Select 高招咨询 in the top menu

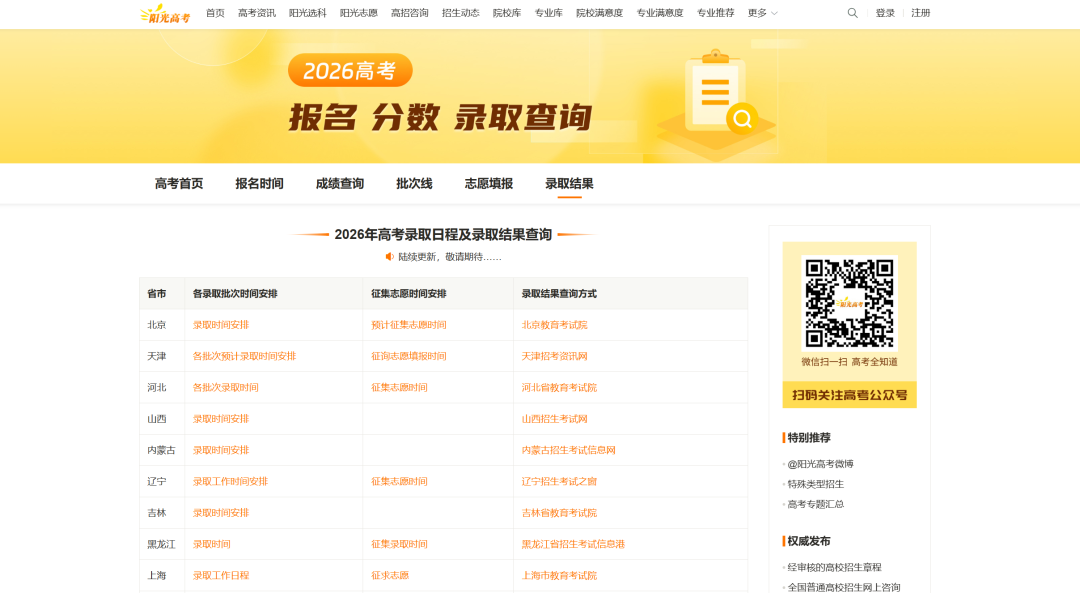point(410,13)
